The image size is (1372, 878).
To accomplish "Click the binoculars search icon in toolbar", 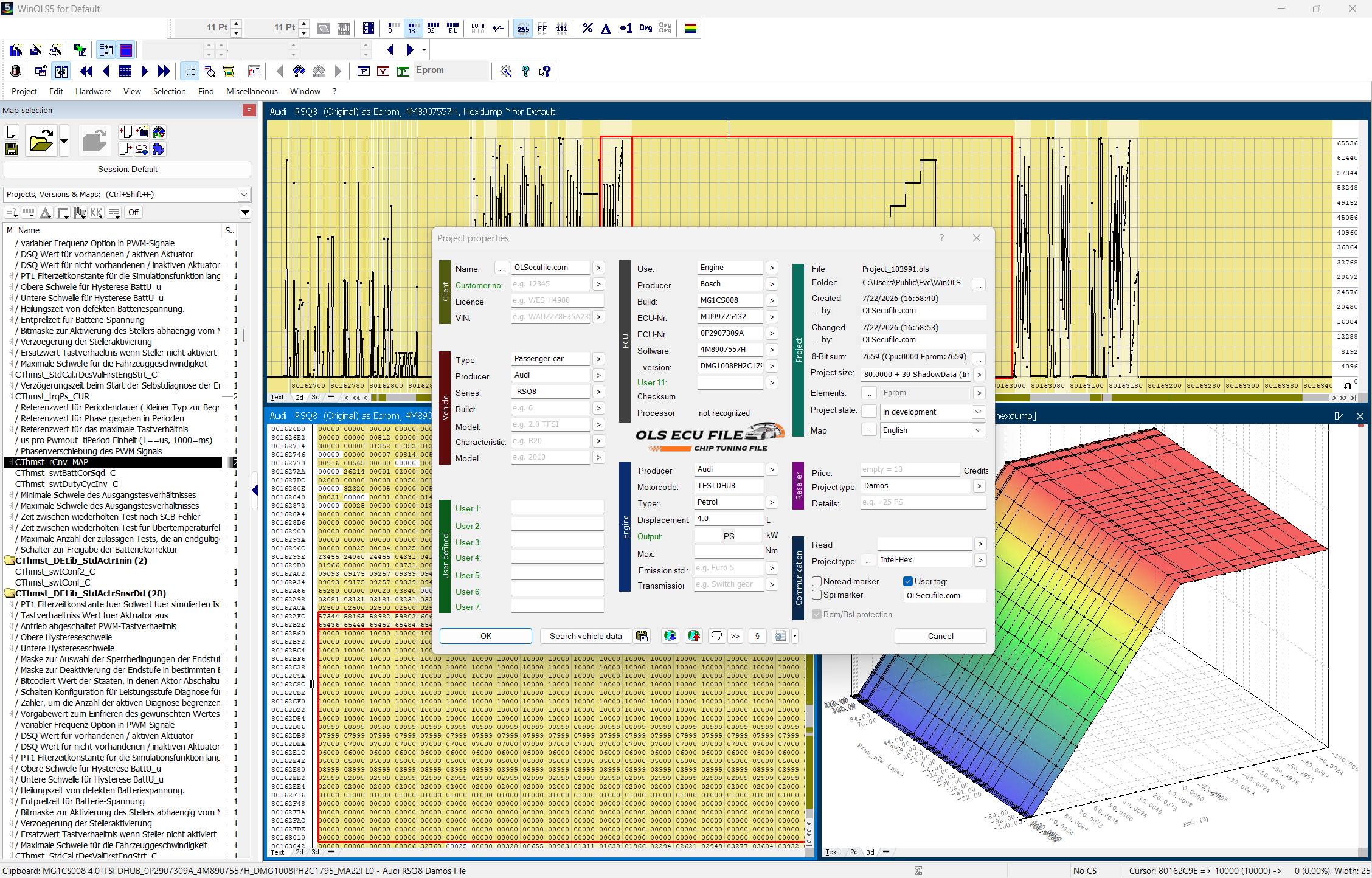I will (x=299, y=71).
